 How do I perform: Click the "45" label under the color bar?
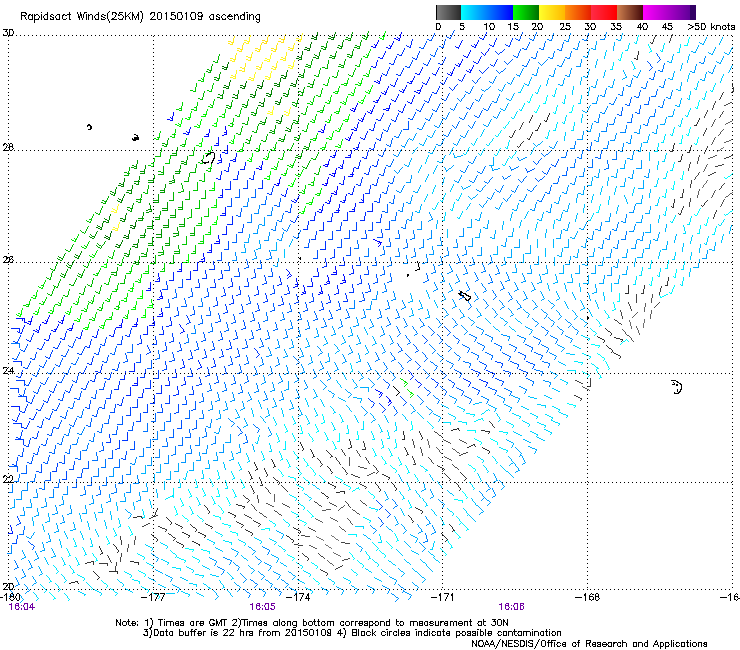click(x=667, y=27)
